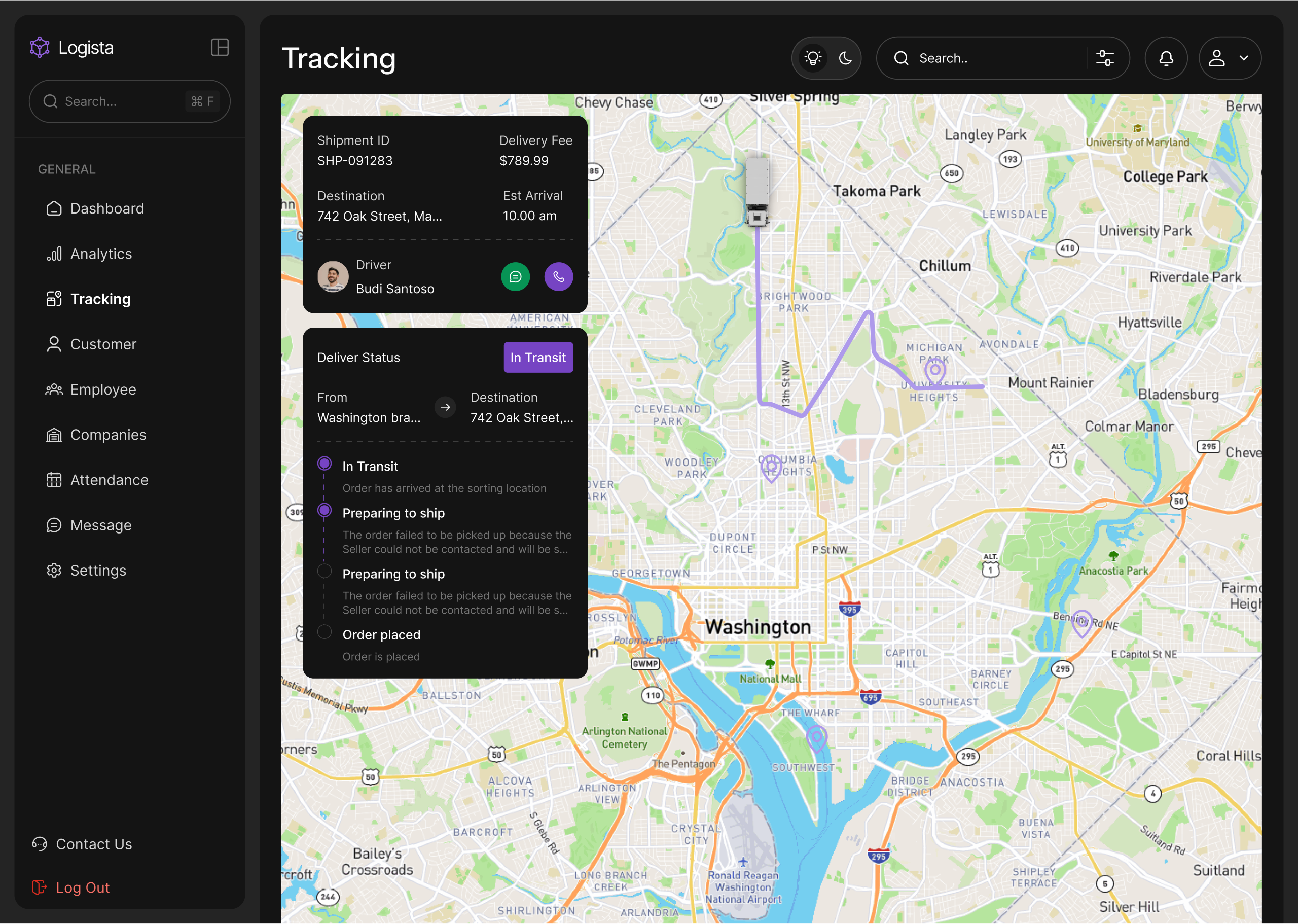
Task: Click the map pin at Columbia Heights
Action: click(x=771, y=469)
